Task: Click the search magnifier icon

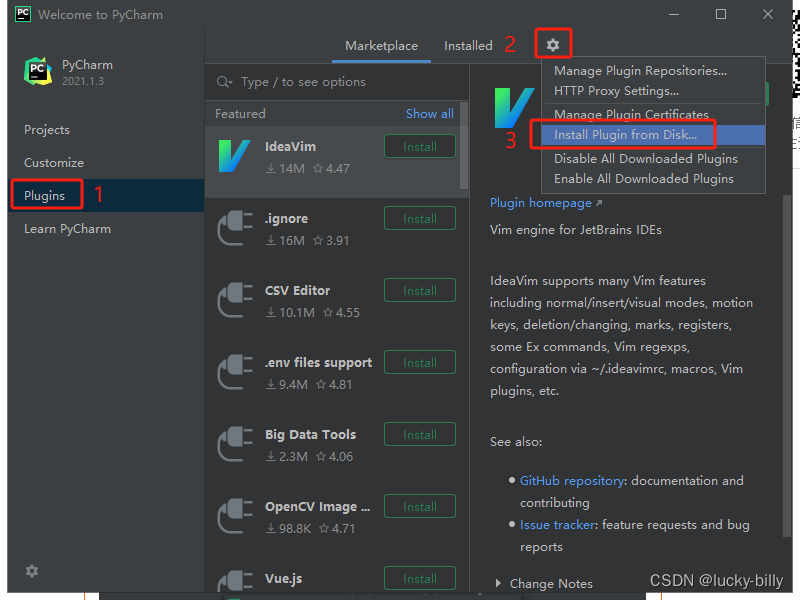Action: 224,82
